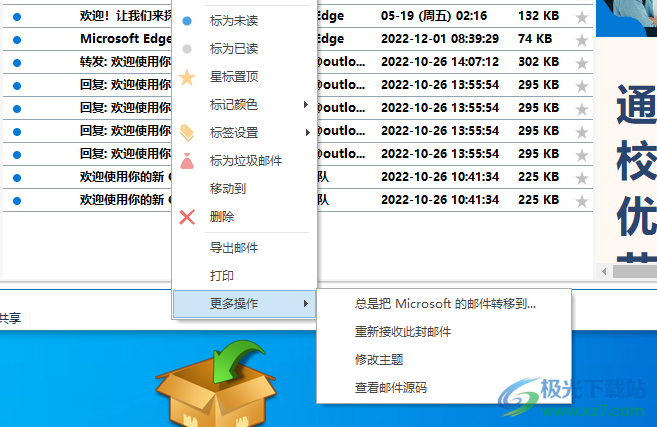The image size is (657, 427).
Task: Open the email 转发: 欢迎使用你
Action: [x=125, y=62]
